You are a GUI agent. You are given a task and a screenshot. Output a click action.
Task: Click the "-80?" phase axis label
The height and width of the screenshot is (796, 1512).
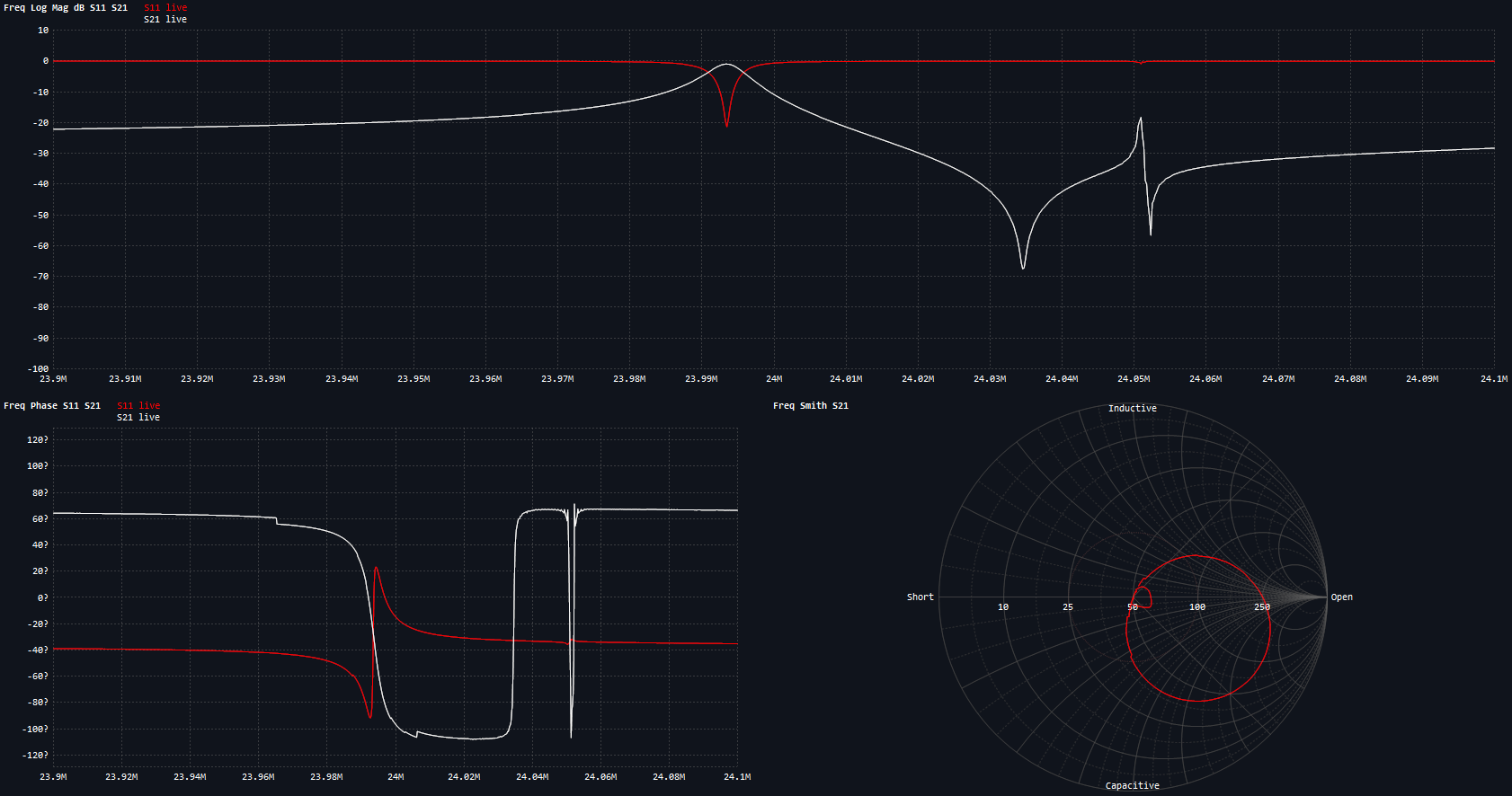38,702
